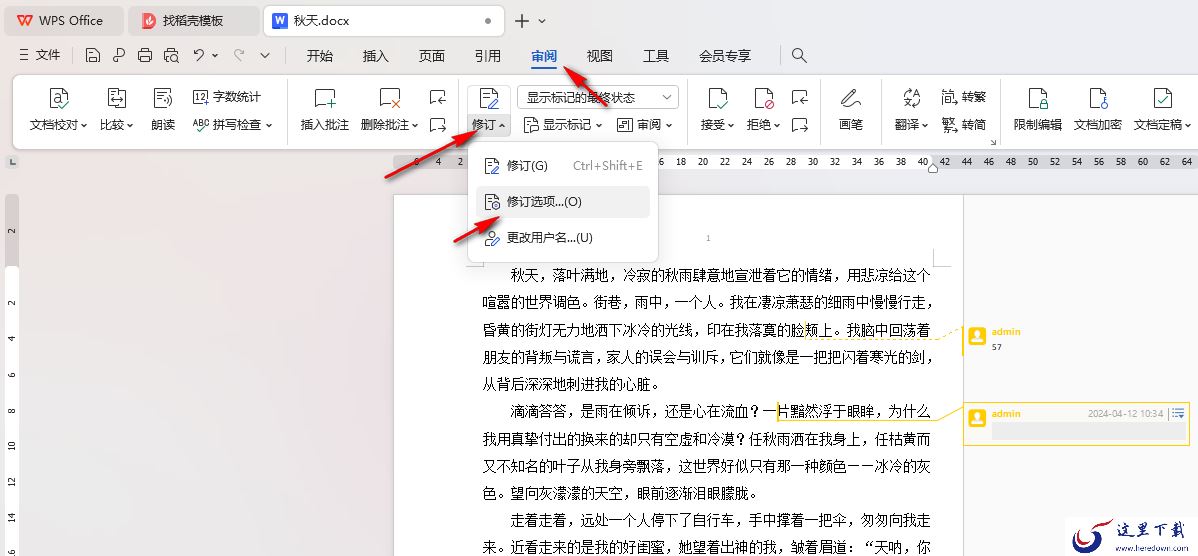
Task: Expand the 拒绝 dropdown arrow
Action: click(777, 125)
